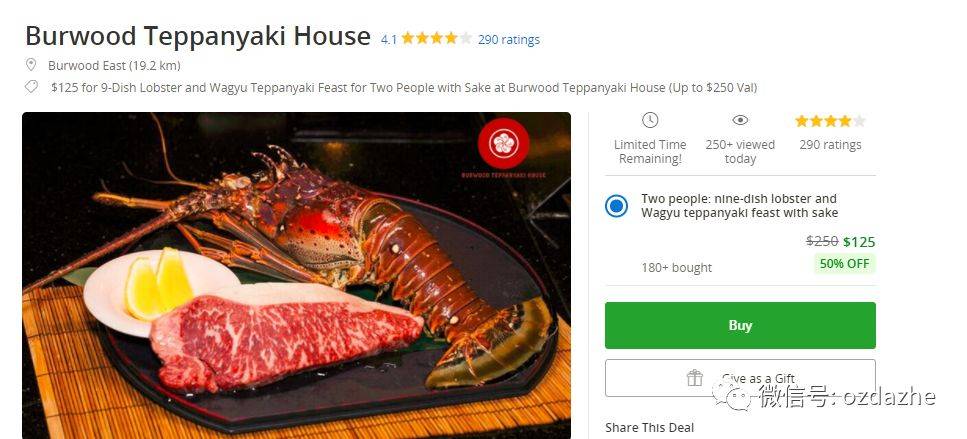Click the lobster and Wagyu deal photo
The image size is (967, 439).
[297, 276]
